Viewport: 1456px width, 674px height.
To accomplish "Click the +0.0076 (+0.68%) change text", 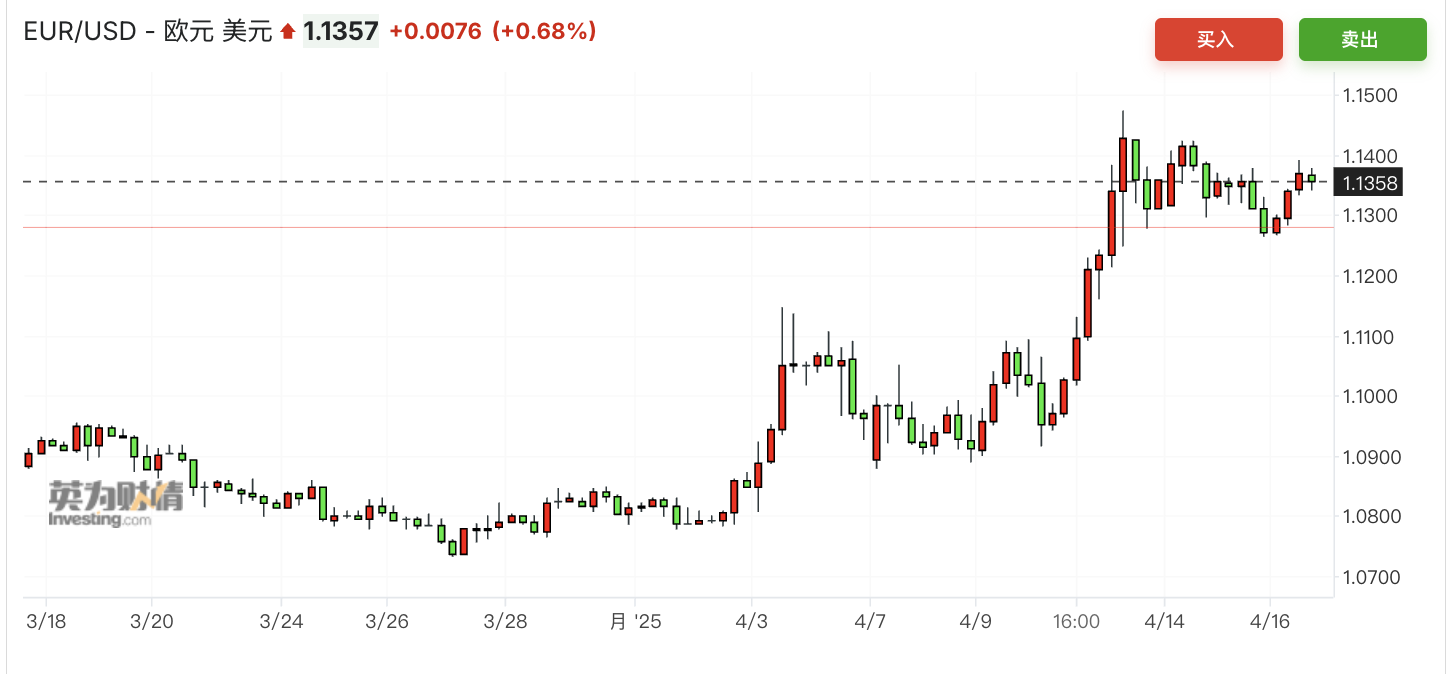I will (x=493, y=32).
